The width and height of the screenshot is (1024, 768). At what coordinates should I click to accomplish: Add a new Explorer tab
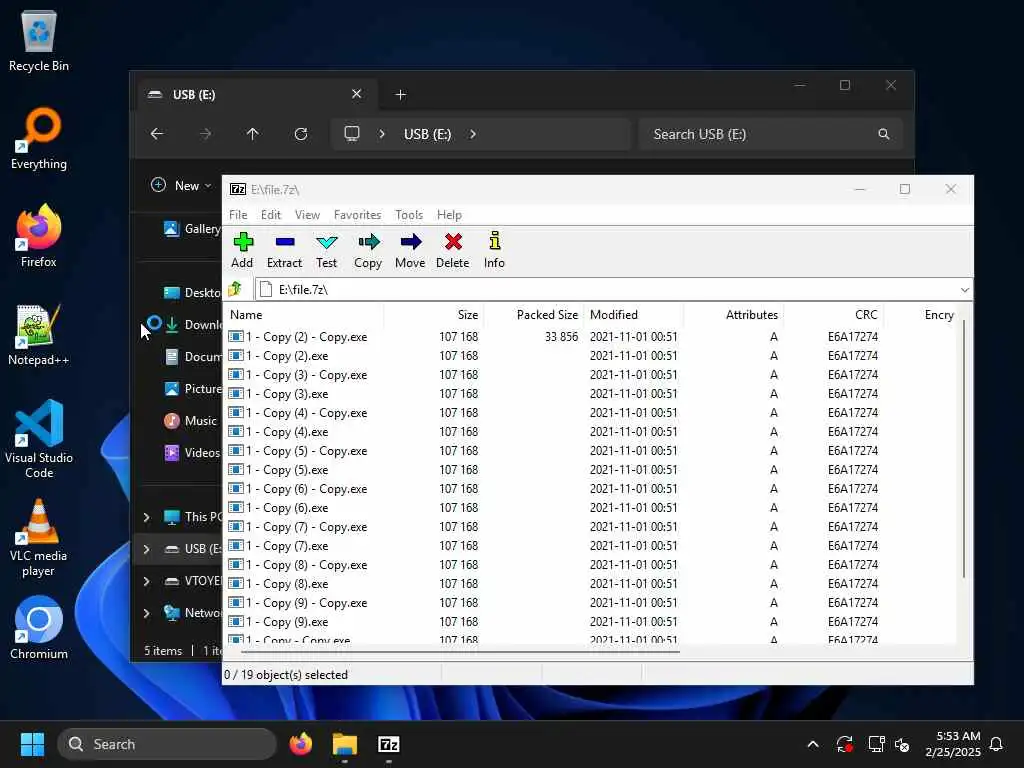tap(401, 95)
